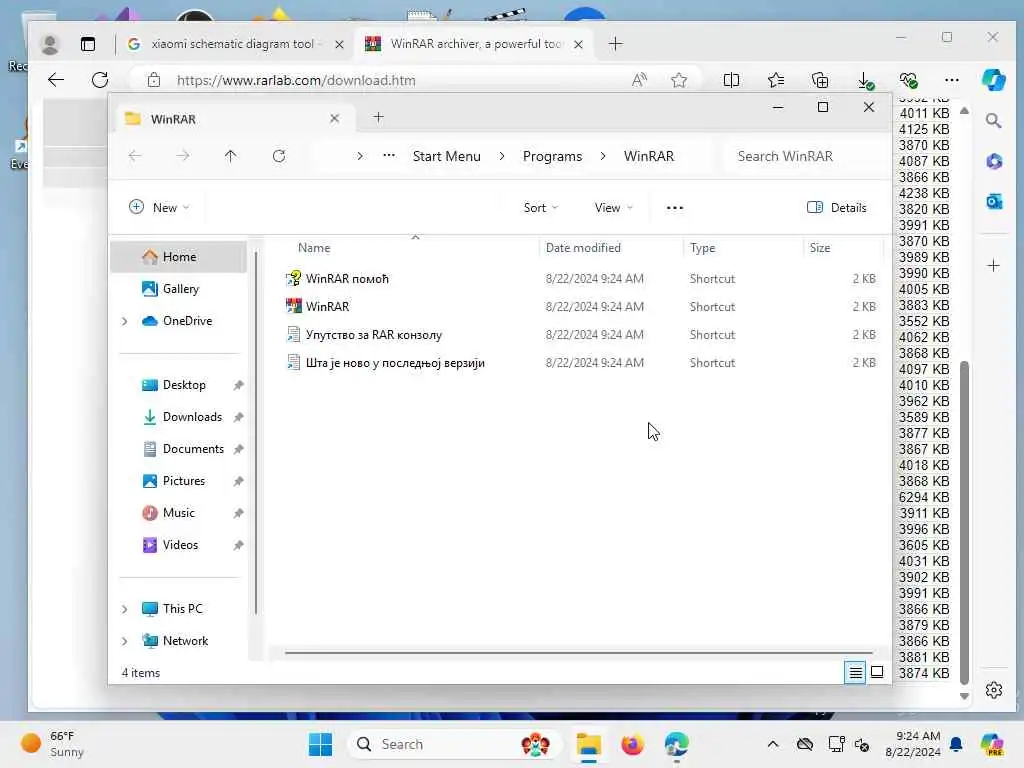Open Edge tab actions menu icon
The width and height of the screenshot is (1024, 768).
point(88,44)
